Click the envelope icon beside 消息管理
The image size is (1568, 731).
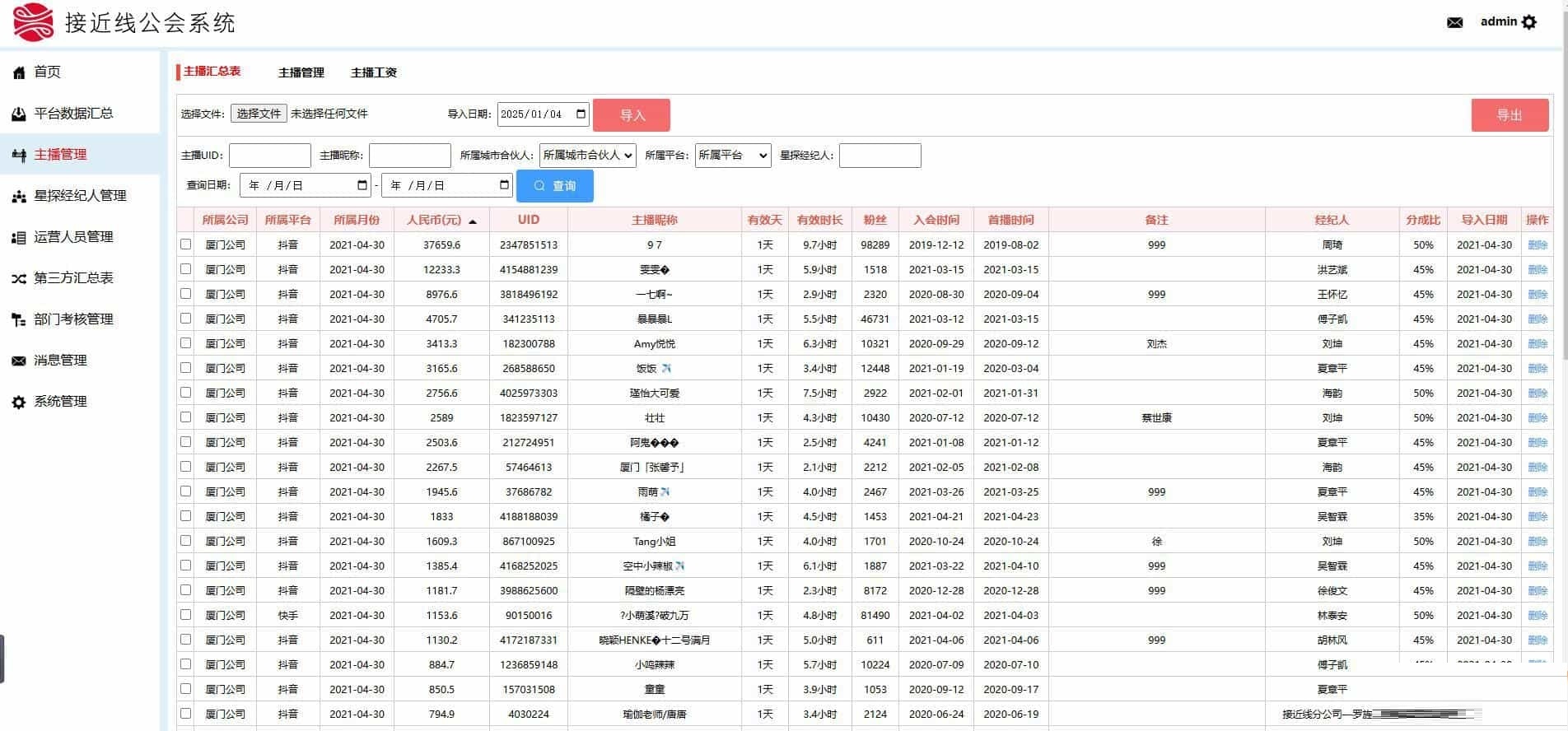(x=19, y=361)
